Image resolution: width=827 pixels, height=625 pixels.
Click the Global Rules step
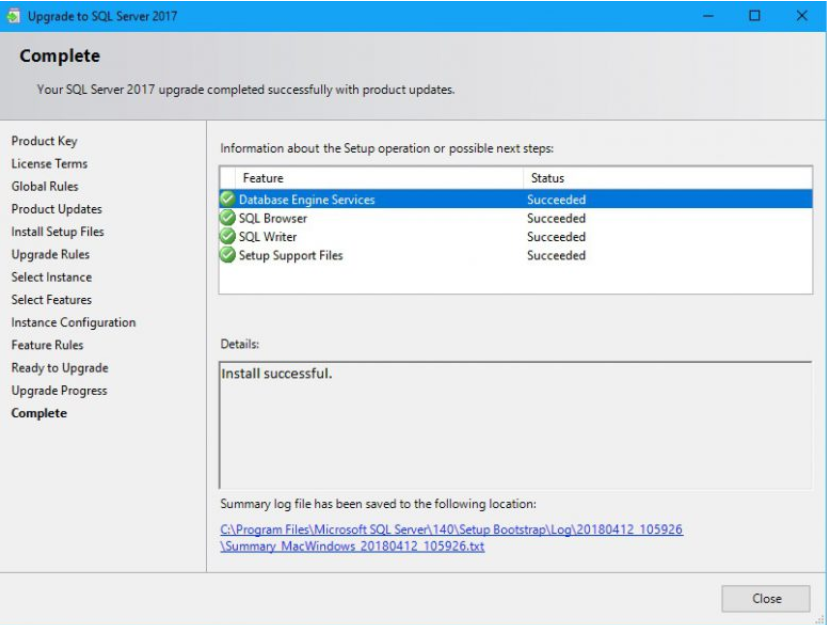click(x=45, y=186)
